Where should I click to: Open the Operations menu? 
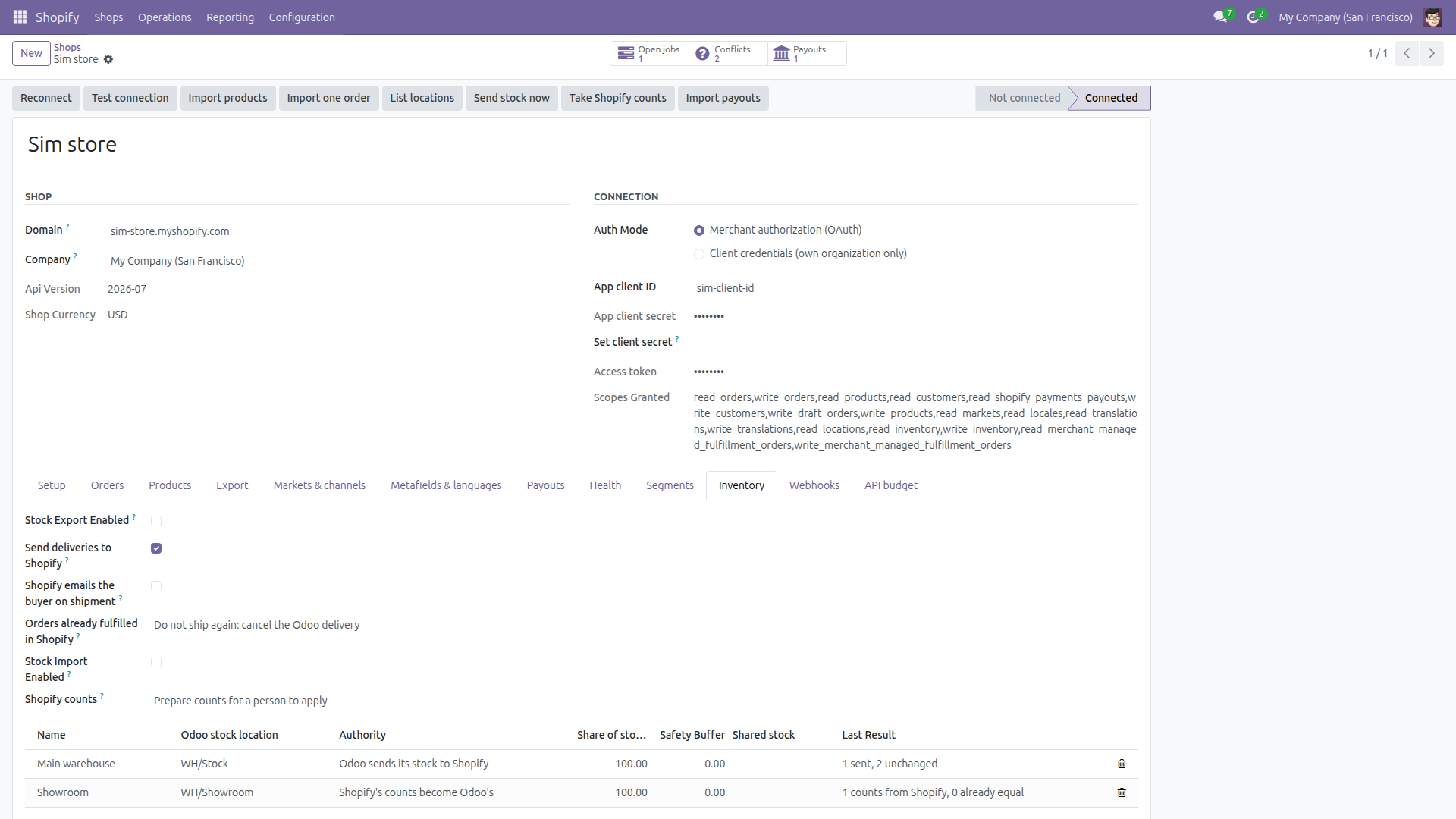pos(165,17)
